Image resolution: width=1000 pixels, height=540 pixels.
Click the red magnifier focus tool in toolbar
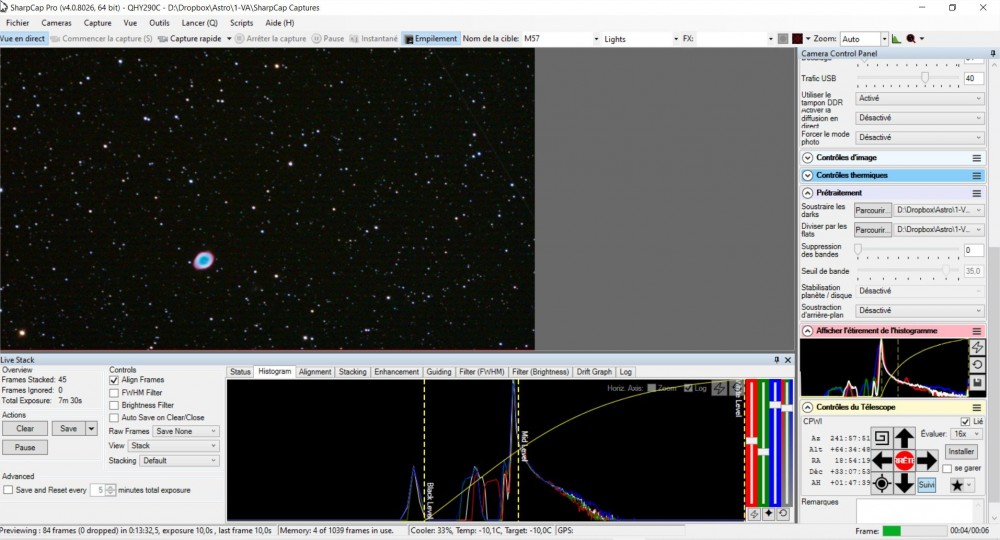tap(911, 39)
